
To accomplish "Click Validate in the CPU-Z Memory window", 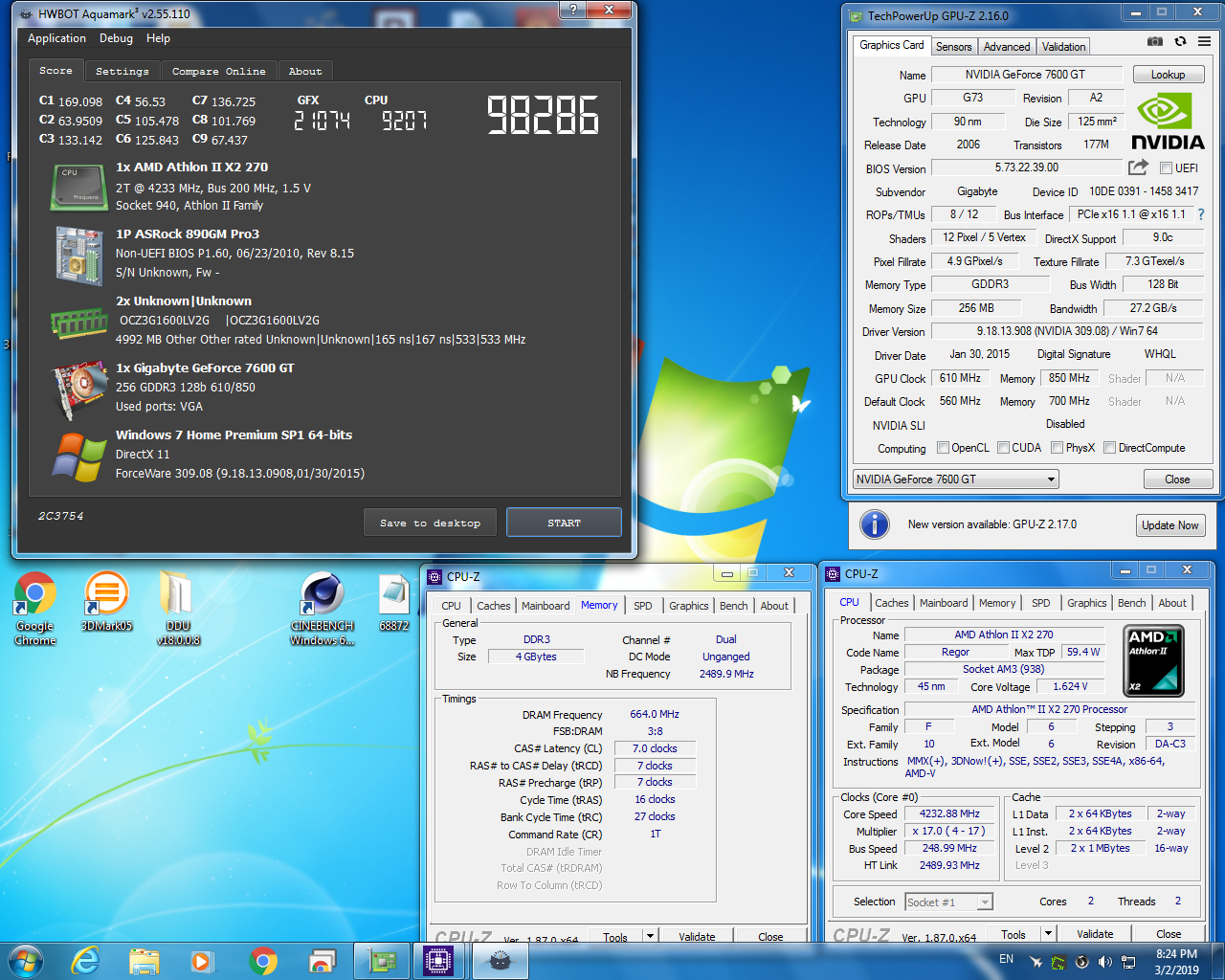I will pos(697,936).
